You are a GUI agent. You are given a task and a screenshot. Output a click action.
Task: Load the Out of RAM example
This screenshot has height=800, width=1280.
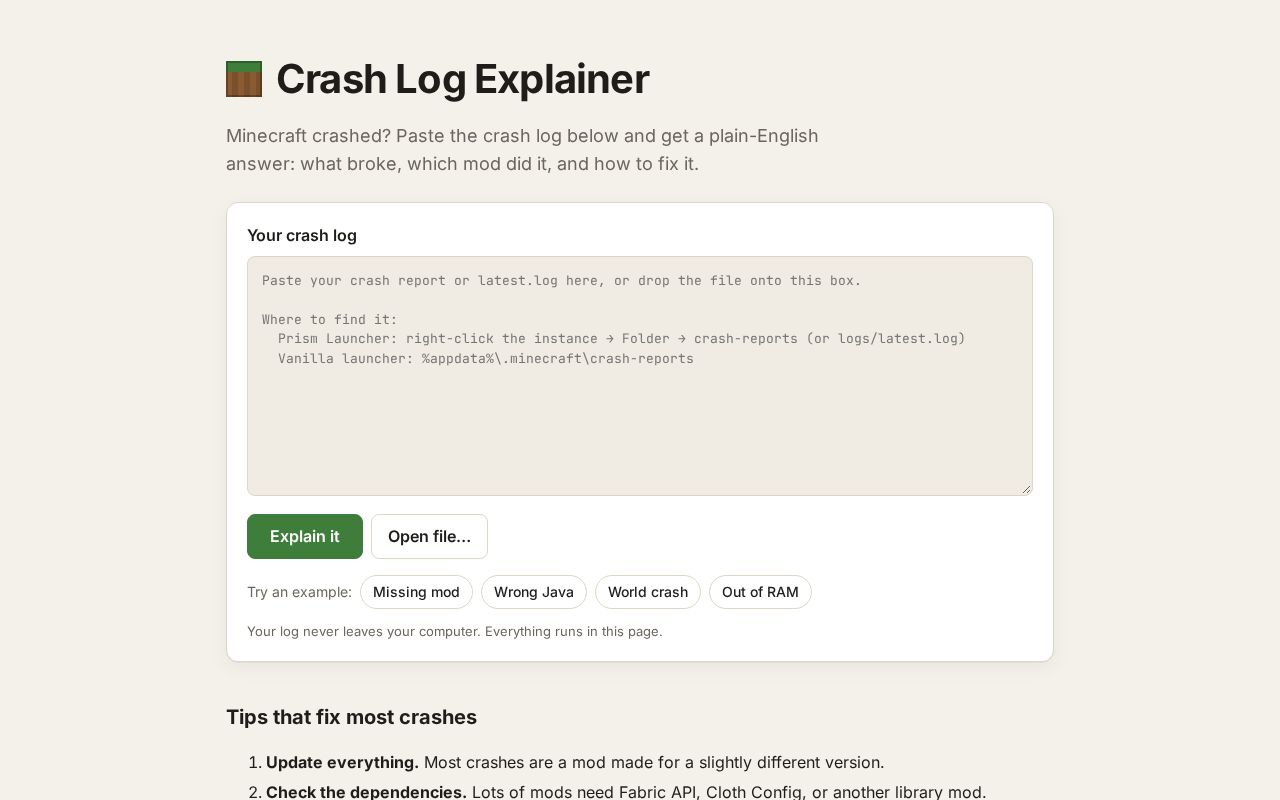(x=760, y=592)
